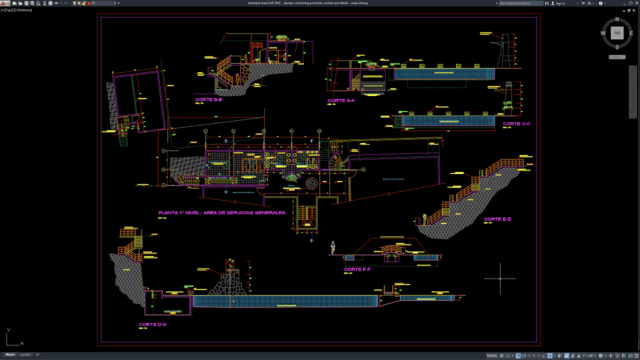
Task: Click the MODEL space status button
Action: point(491,356)
